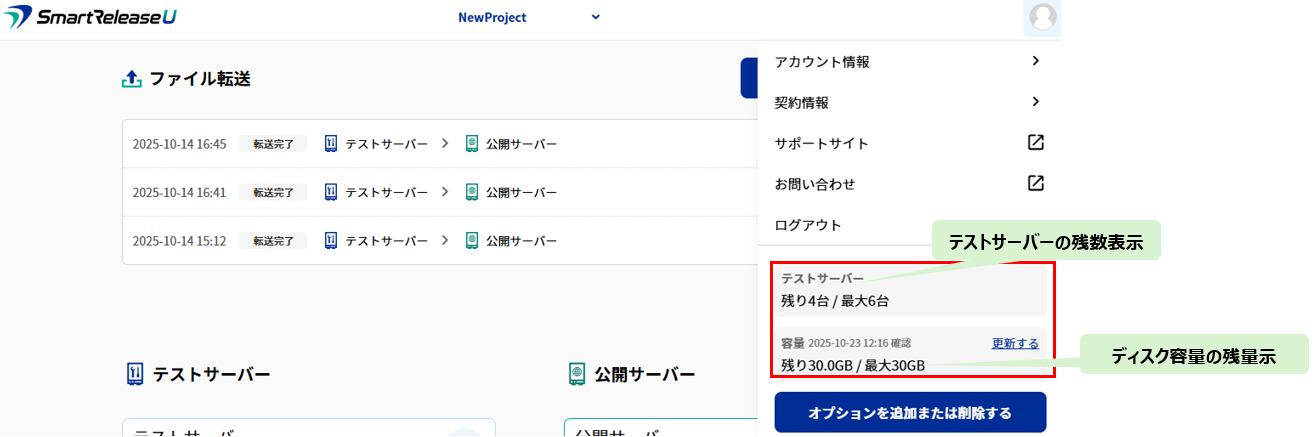
Task: Open サポートサイト menu item
Action: click(821, 143)
